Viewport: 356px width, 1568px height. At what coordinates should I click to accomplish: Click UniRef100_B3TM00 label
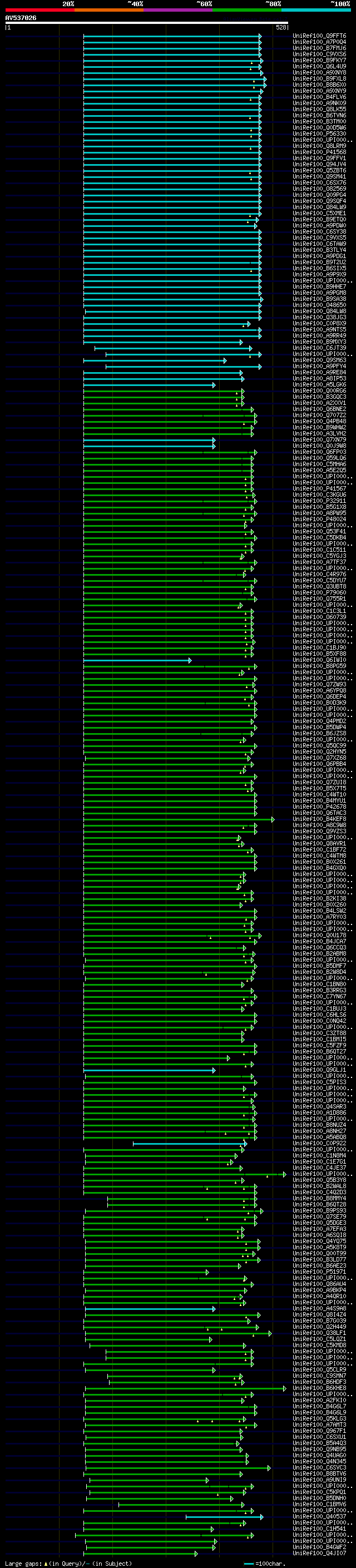coord(319,121)
